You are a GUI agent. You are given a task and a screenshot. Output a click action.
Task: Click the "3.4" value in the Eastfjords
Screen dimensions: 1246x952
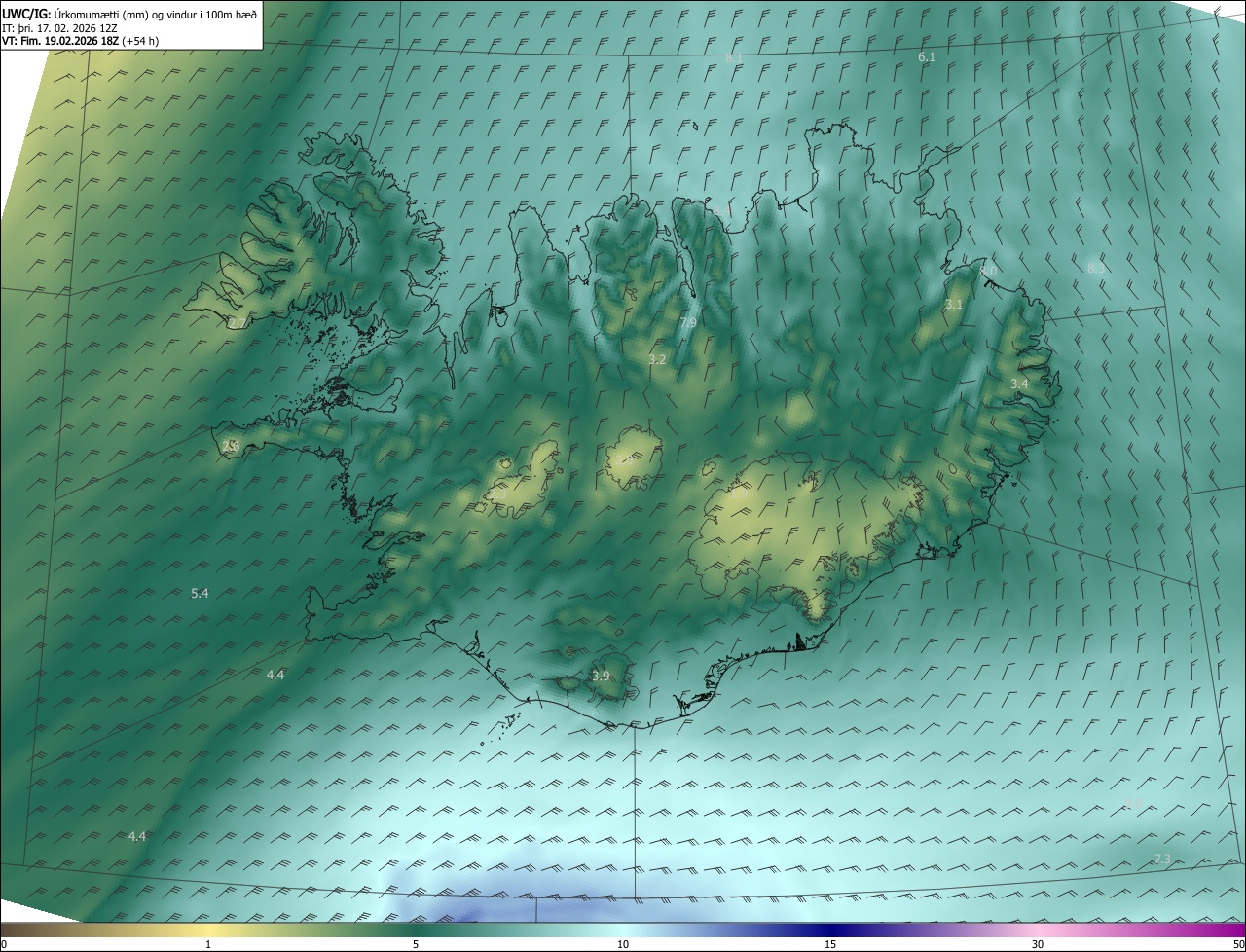point(1019,384)
